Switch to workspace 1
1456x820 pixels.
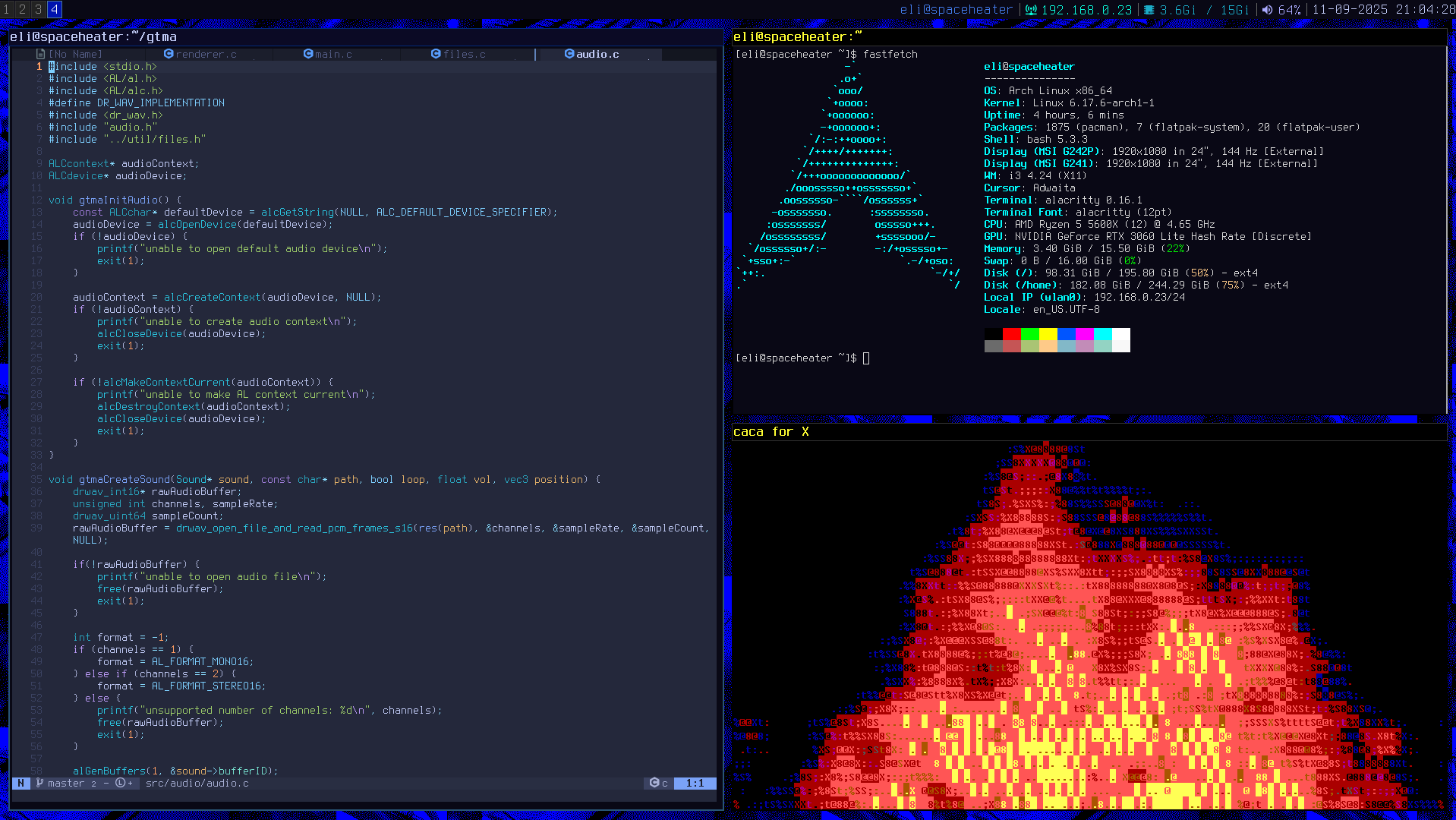7,9
